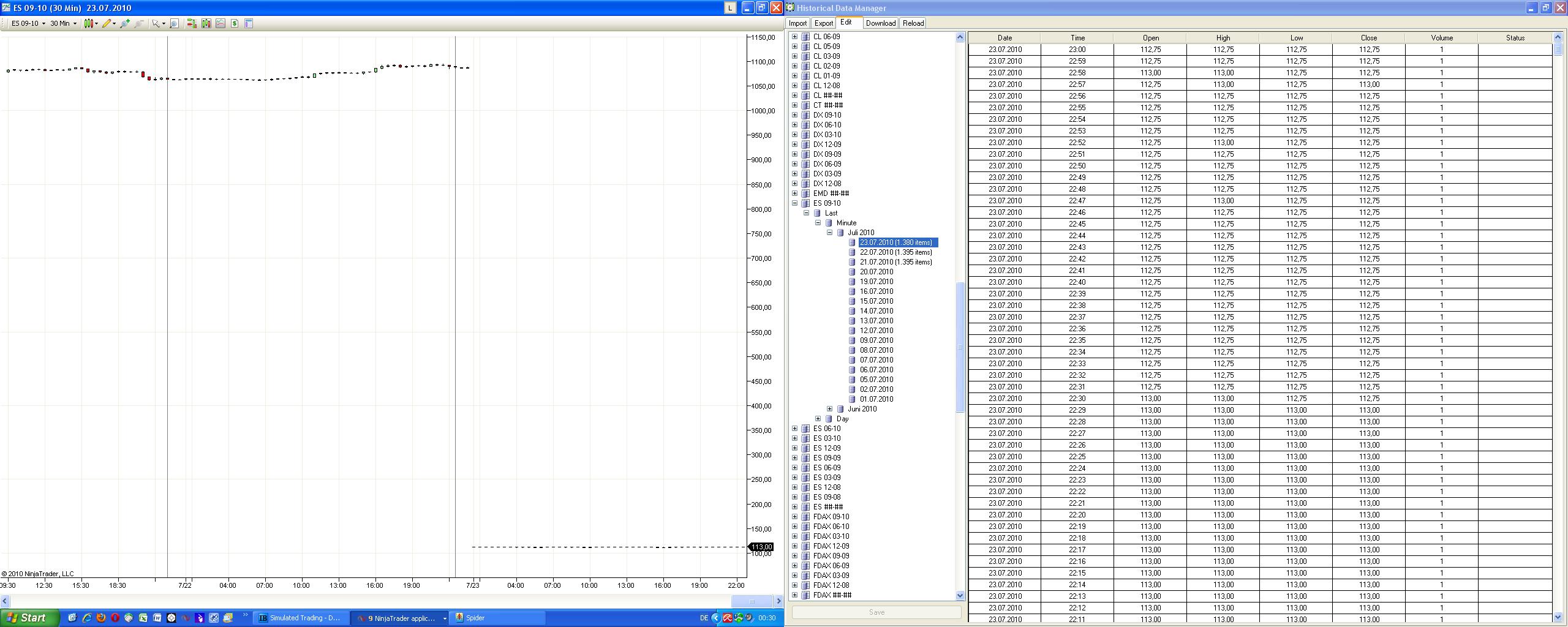Select the 21.07.2010 (1.395 items) entry
Screen dimensions: 1568x627
coord(895,262)
